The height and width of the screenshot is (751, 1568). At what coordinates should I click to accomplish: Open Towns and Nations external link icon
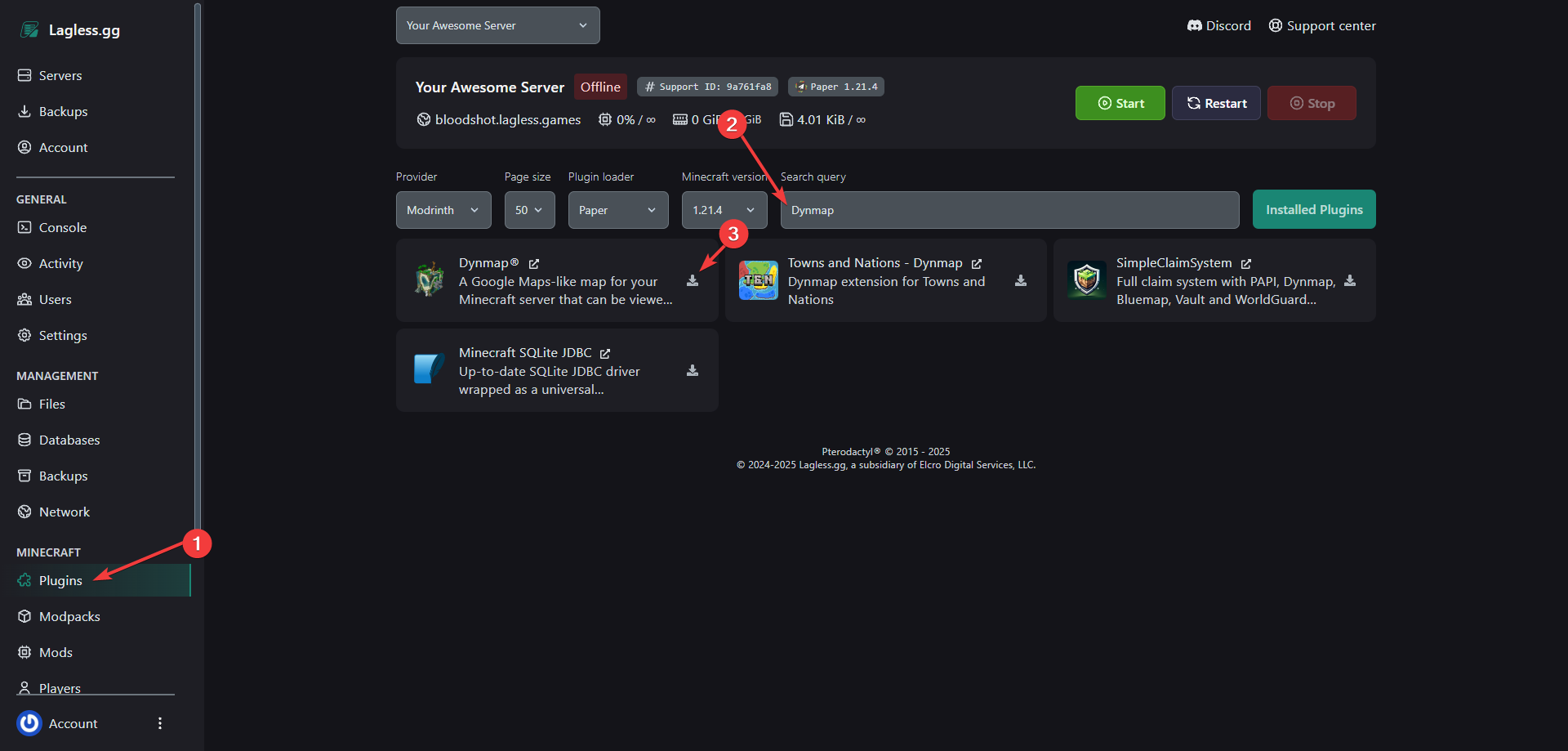pyautogui.click(x=977, y=264)
